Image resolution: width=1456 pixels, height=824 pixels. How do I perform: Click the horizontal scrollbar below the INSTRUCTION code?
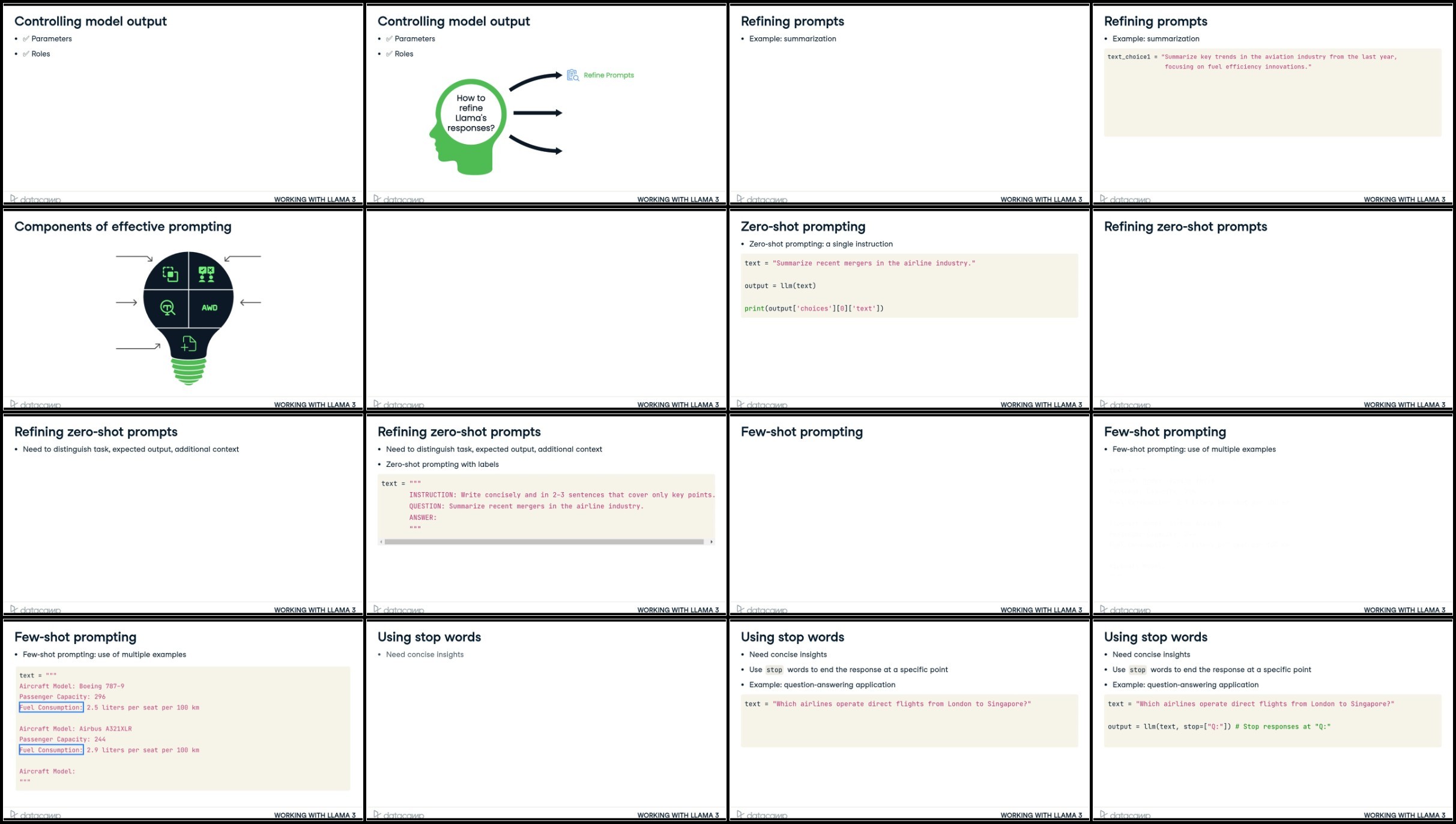544,542
